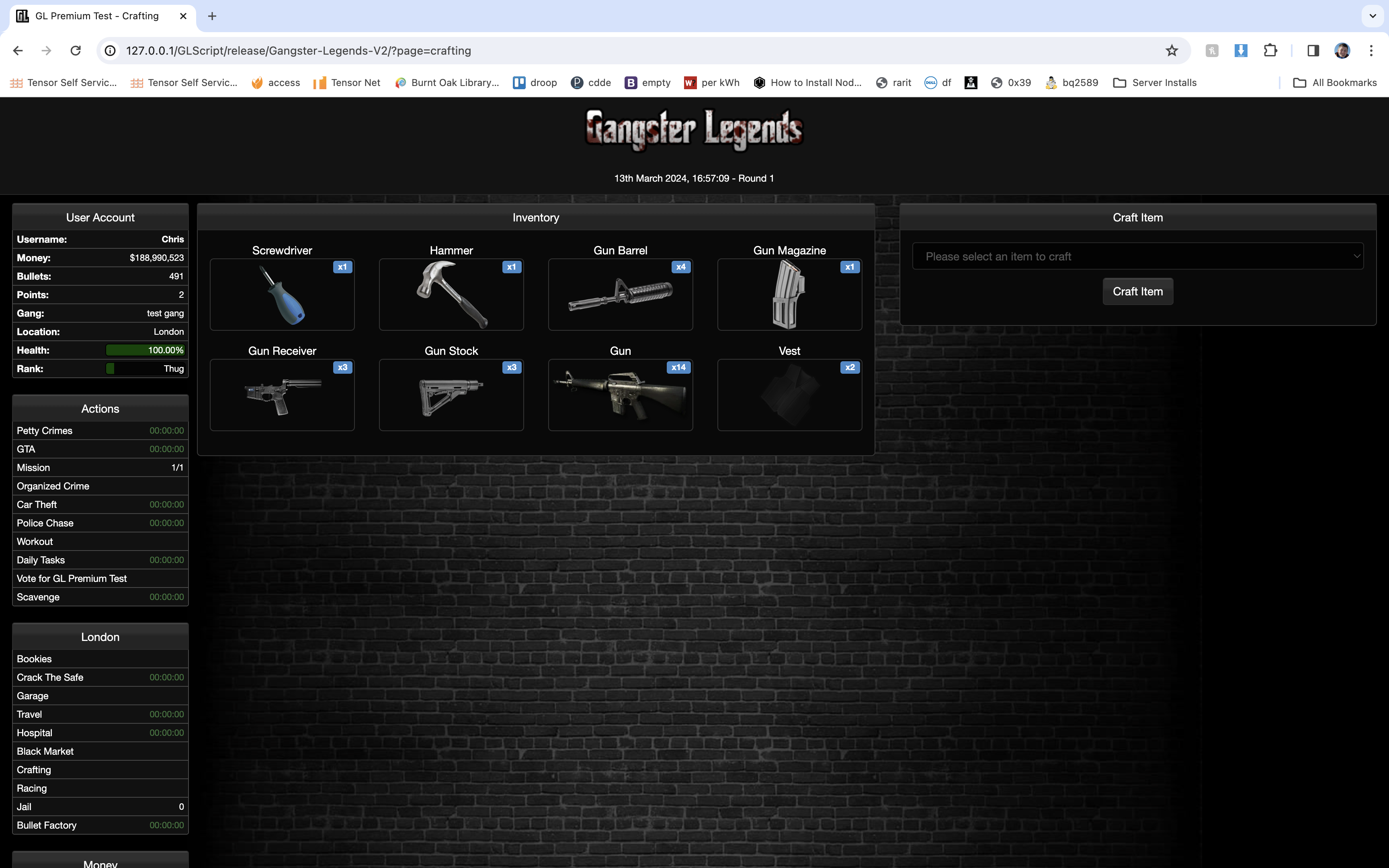Select the assembled Gun inventory item
The width and height of the screenshot is (1389, 868).
click(x=620, y=395)
